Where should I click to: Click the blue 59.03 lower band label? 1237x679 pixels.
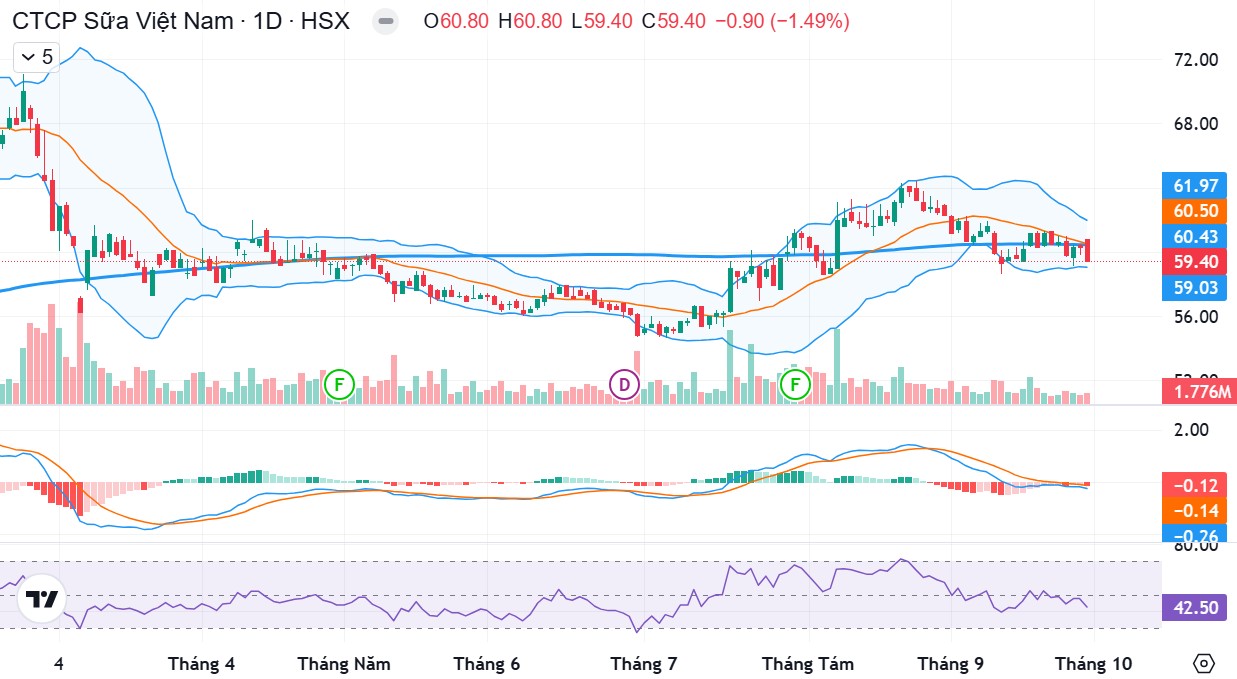coord(1195,288)
